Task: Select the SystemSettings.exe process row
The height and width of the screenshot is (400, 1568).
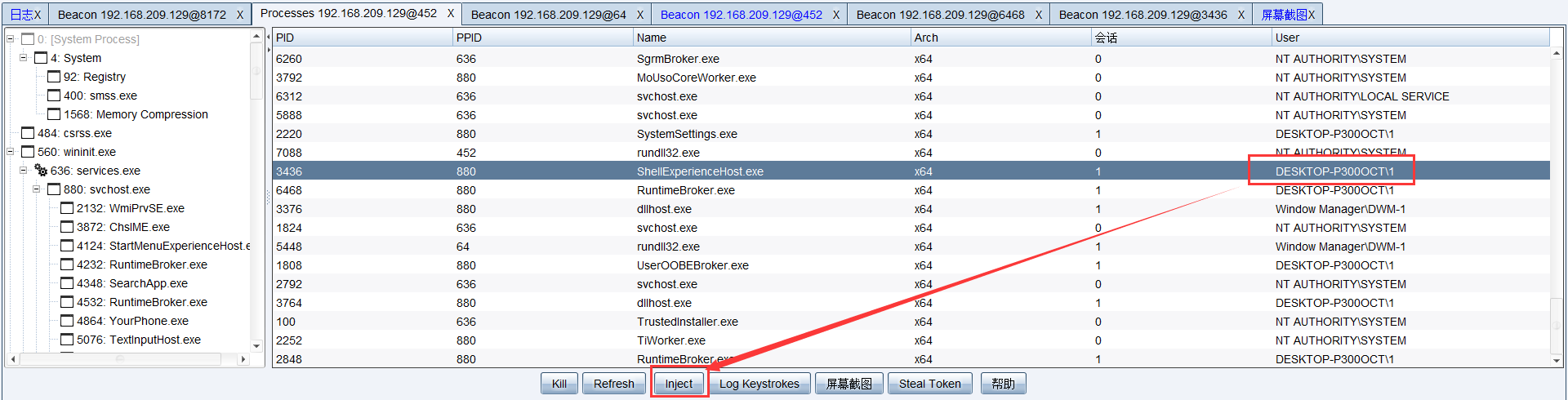Action: 911,134
